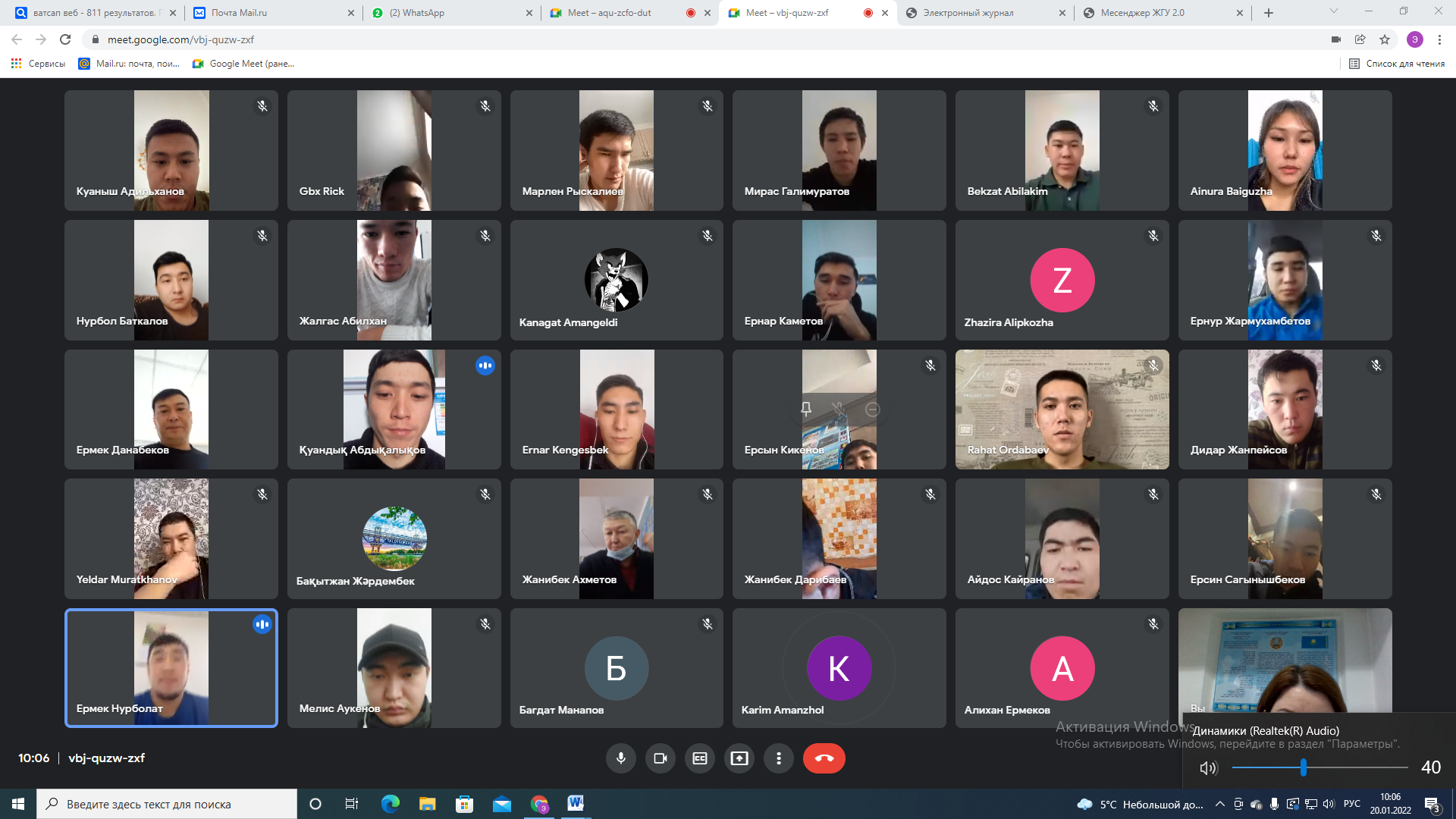Turn on captions with the CC button
The height and width of the screenshot is (819, 1456).
(x=699, y=758)
